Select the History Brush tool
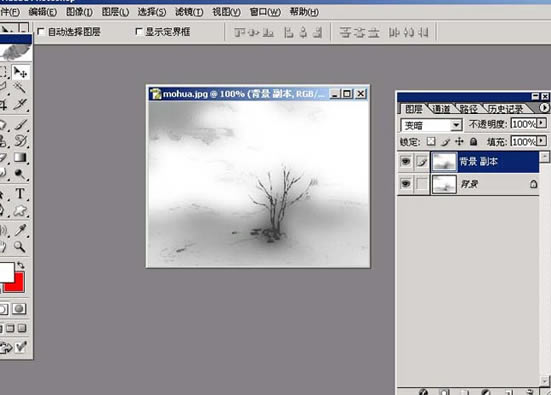The width and height of the screenshot is (551, 395). pos(20,141)
